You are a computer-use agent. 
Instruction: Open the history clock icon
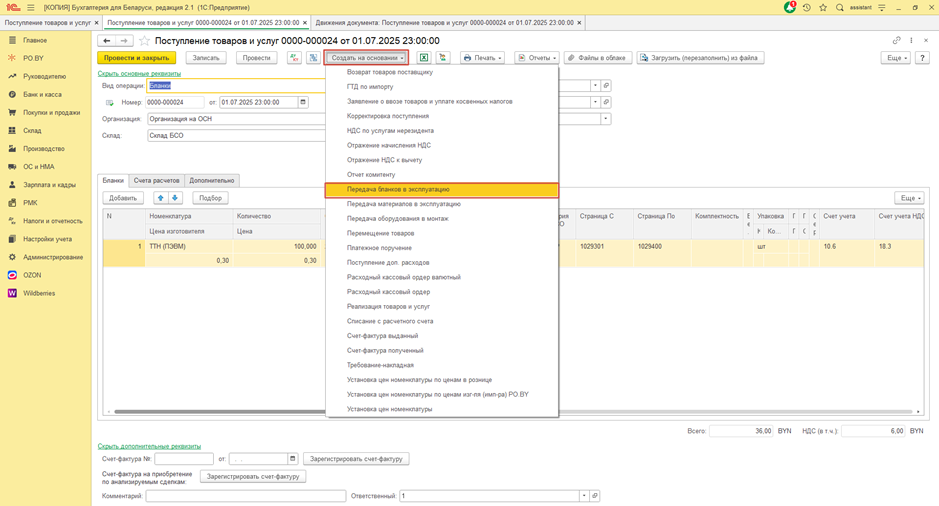[807, 8]
